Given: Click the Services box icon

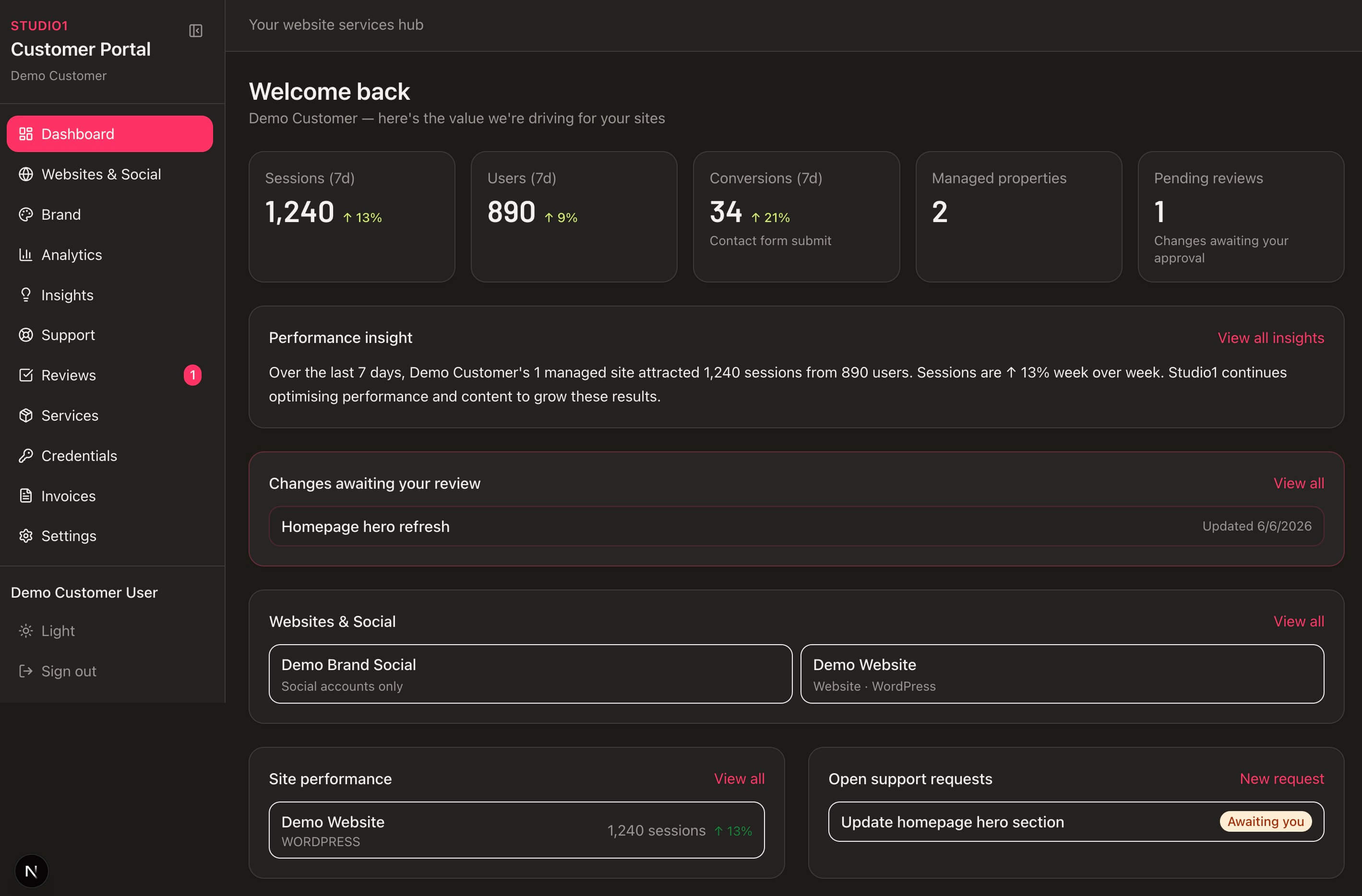Looking at the screenshot, I should point(26,415).
